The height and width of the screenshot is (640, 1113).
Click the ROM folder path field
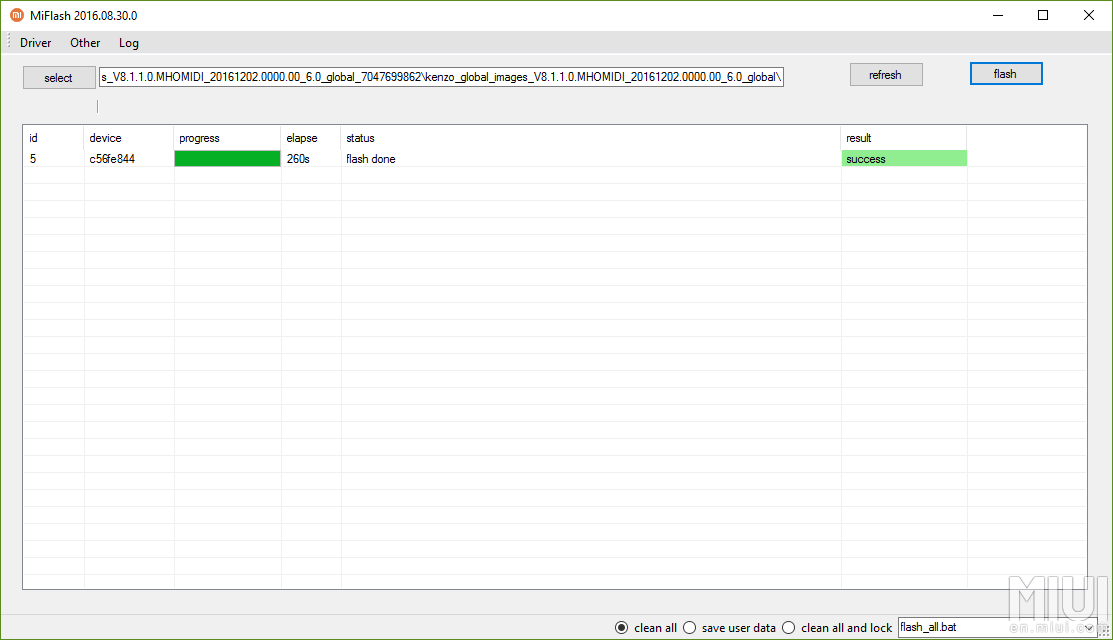(x=441, y=77)
